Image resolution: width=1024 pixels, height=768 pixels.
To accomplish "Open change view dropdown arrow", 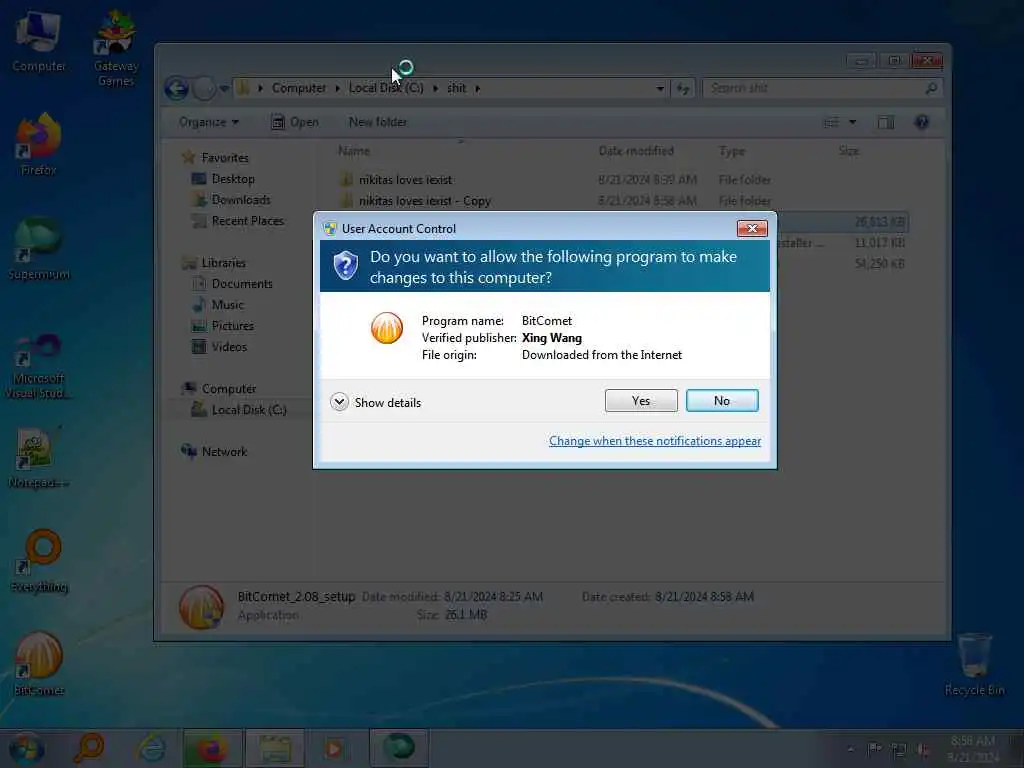I will click(852, 122).
